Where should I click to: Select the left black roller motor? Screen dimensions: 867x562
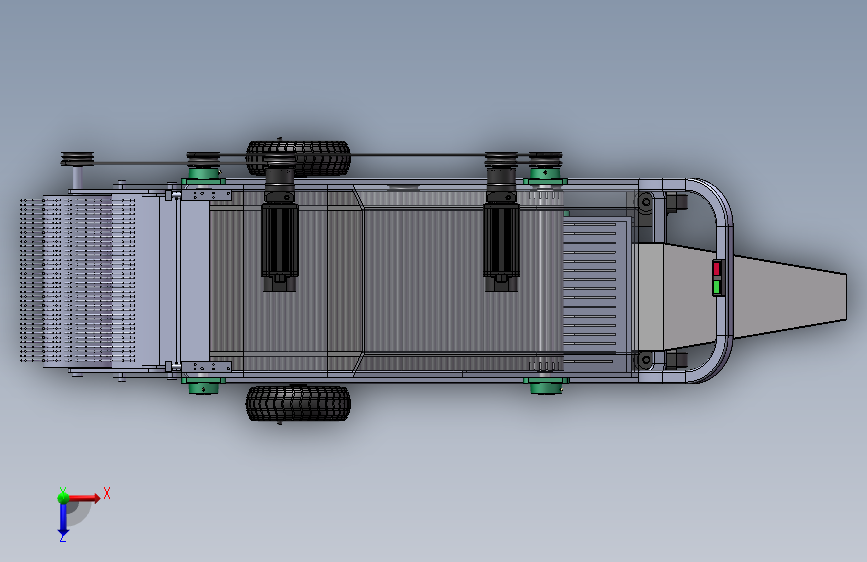pyautogui.click(x=280, y=239)
